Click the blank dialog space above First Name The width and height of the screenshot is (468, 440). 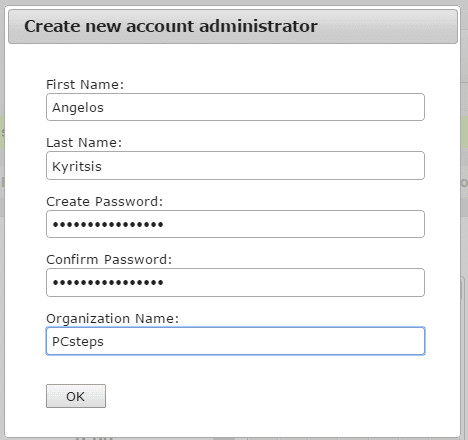[x=233, y=60]
